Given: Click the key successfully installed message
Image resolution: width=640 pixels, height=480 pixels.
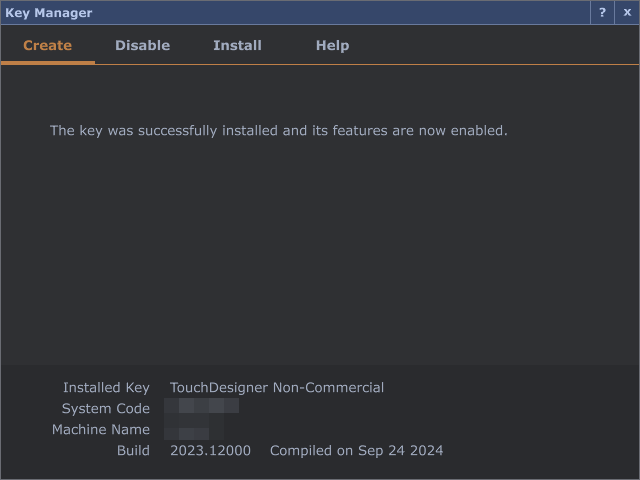Looking at the screenshot, I should [x=279, y=131].
